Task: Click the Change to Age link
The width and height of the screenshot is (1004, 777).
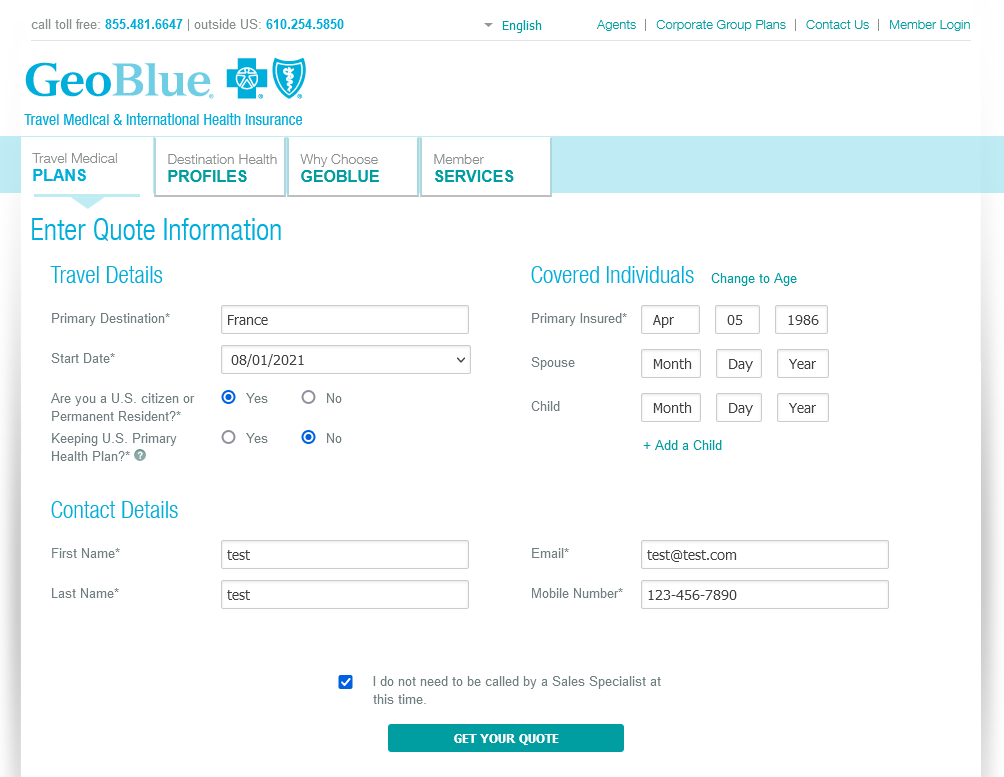Action: click(x=753, y=278)
